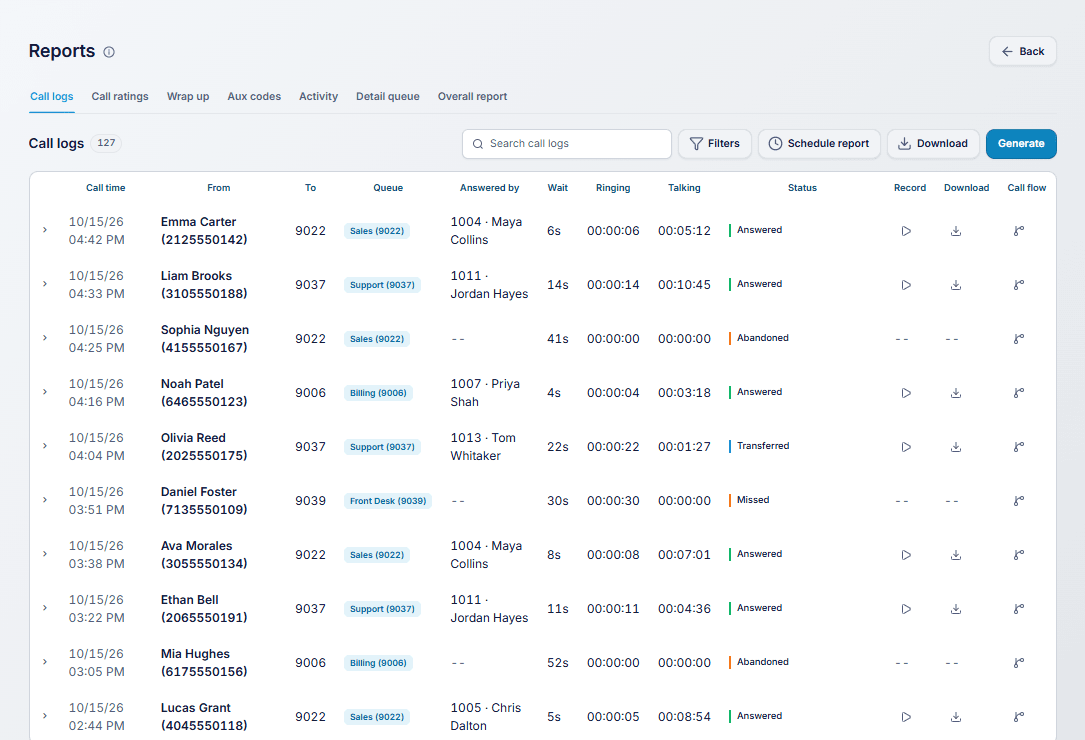Play the recording for Olivia Reed's call
Screen dimensions: 1085x740
(906, 447)
